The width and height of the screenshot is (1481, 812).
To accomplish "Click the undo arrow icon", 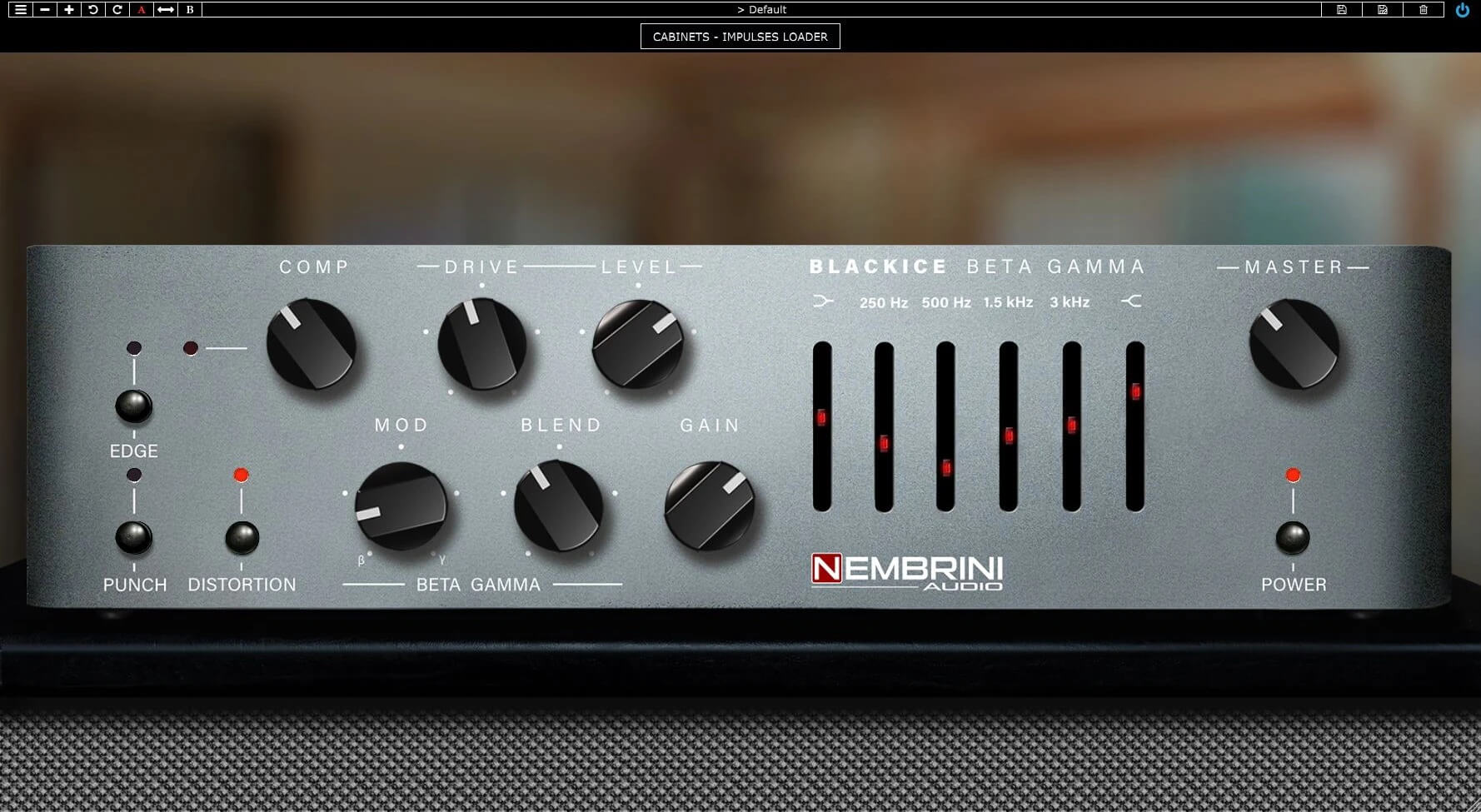I will tap(93, 10).
